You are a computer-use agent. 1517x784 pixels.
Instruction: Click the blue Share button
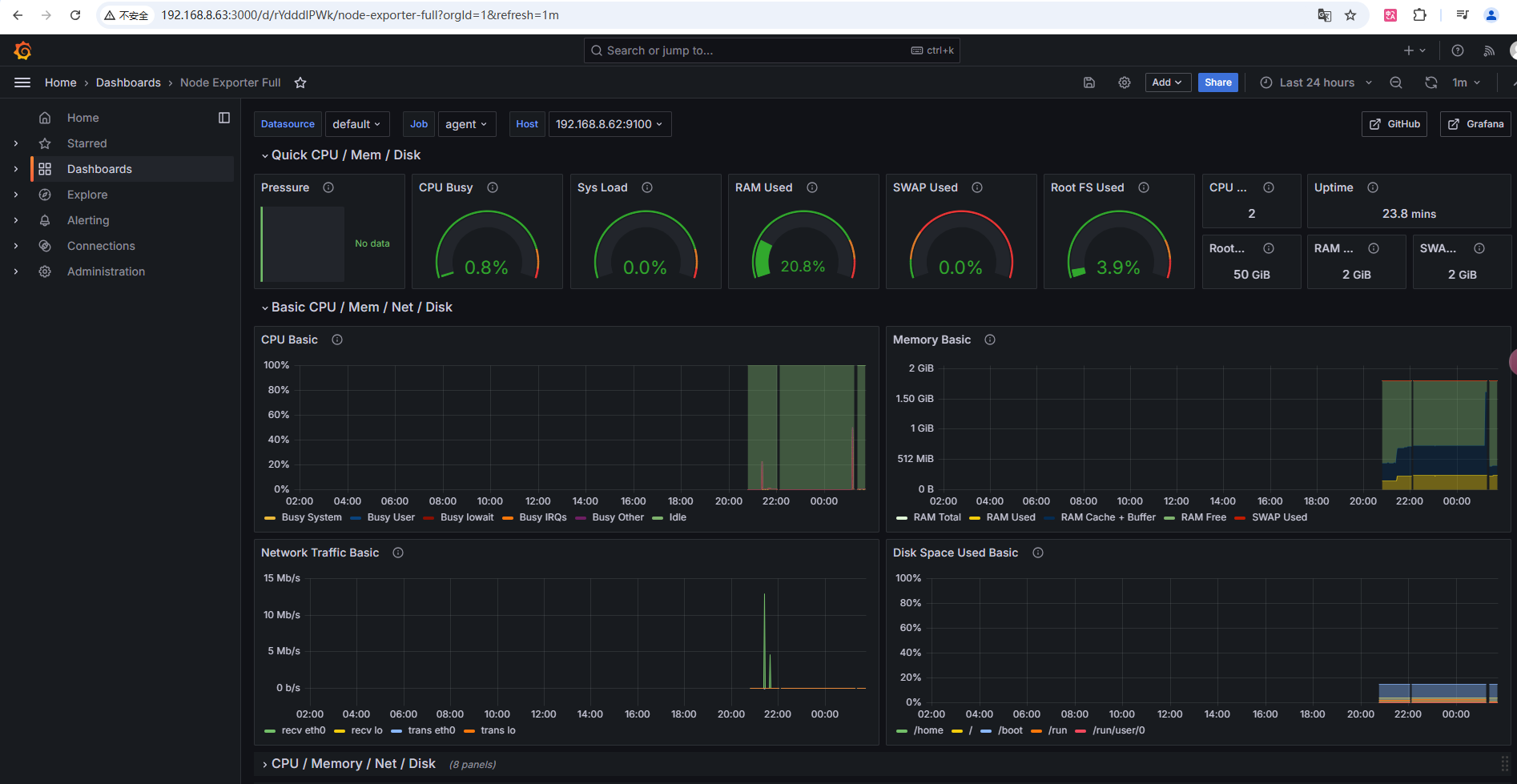point(1217,82)
